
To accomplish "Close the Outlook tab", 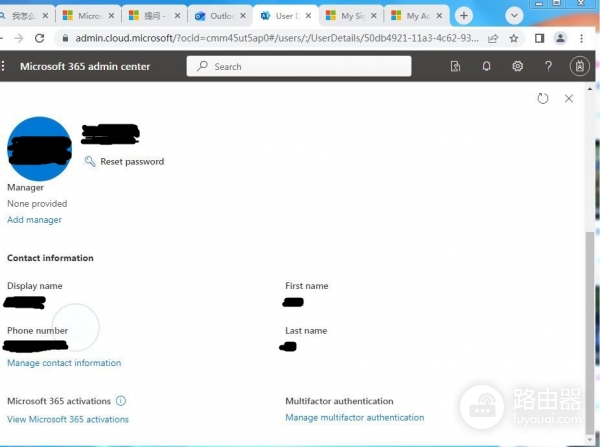I will [x=243, y=16].
